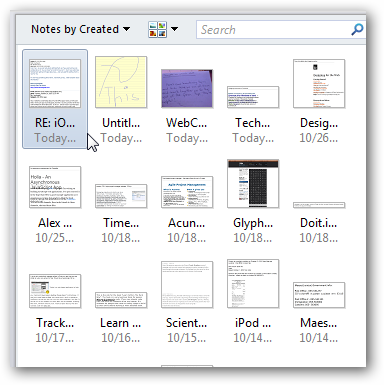Click the "Untitl..." note title
Image resolution: width=384 pixels, height=385 pixels.
(121, 123)
